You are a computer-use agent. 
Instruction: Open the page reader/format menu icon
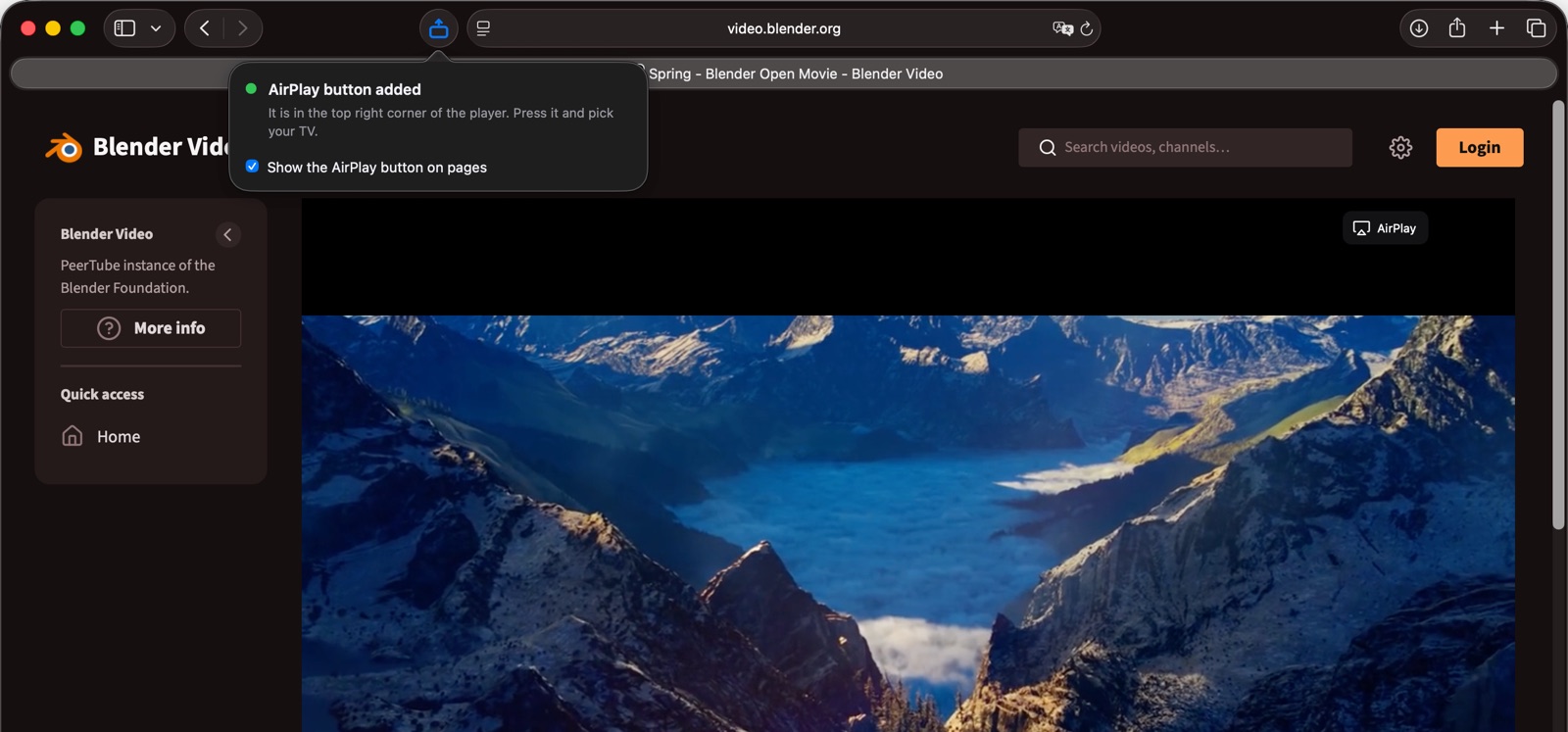[x=483, y=28]
